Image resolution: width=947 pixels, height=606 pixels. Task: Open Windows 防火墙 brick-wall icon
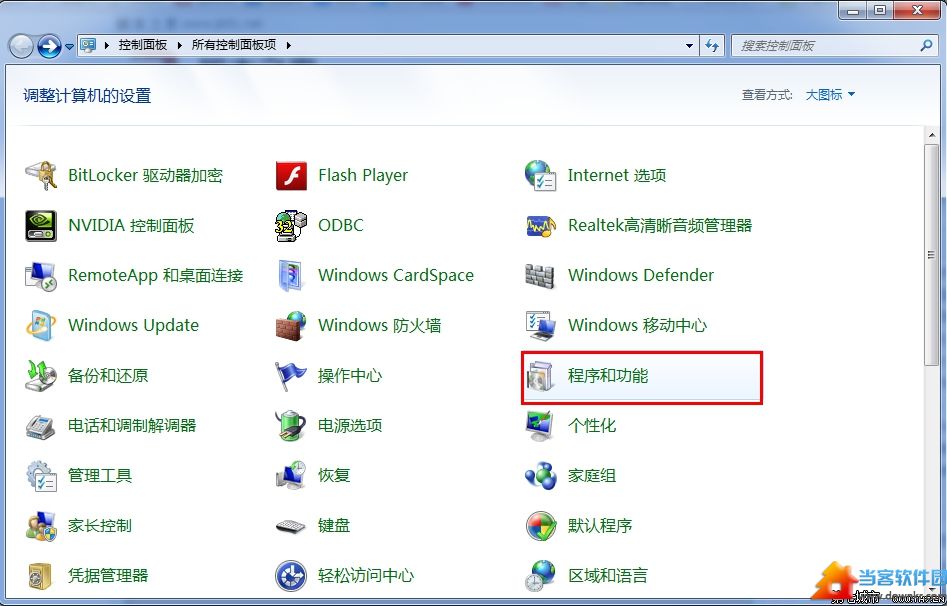coord(291,326)
